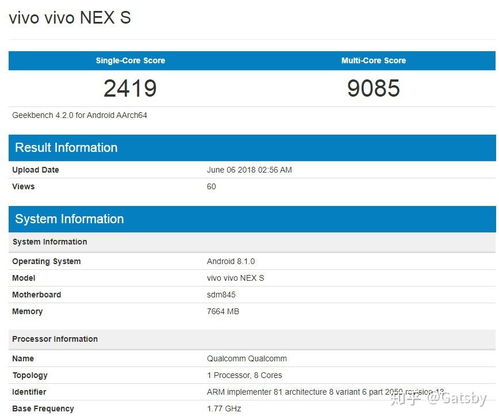Select the processor 'Name' label
Screen dimensions: 499x420
coord(23,359)
